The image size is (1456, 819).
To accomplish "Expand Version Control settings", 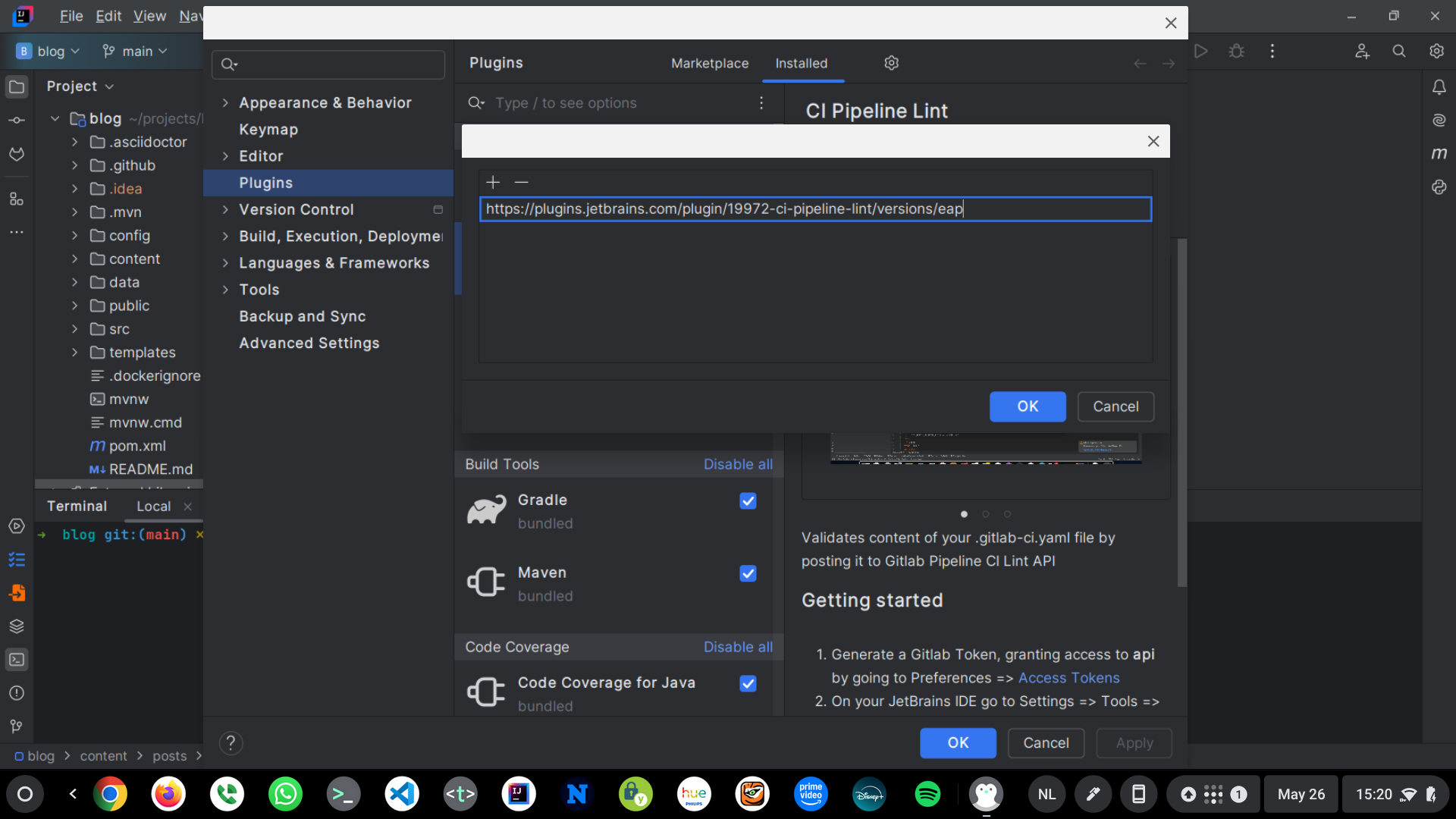I will pyautogui.click(x=225, y=209).
